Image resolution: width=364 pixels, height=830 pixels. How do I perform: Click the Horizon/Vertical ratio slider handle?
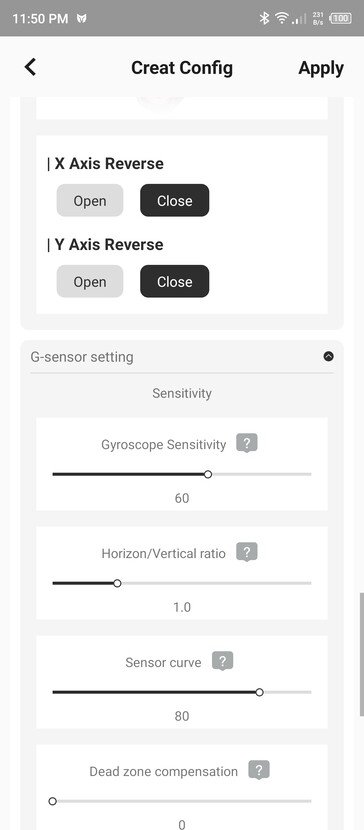coord(117,583)
